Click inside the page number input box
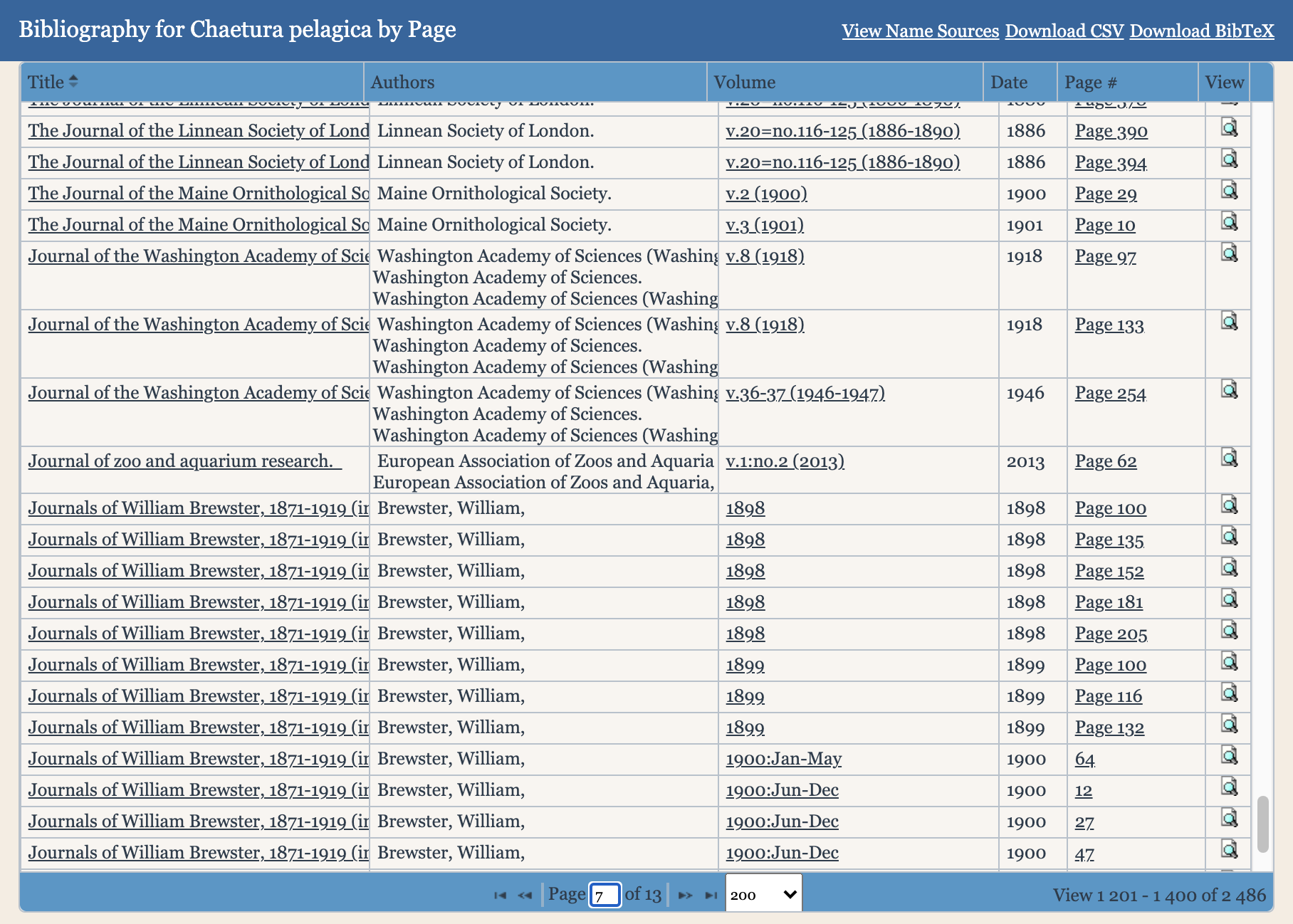 (604, 894)
